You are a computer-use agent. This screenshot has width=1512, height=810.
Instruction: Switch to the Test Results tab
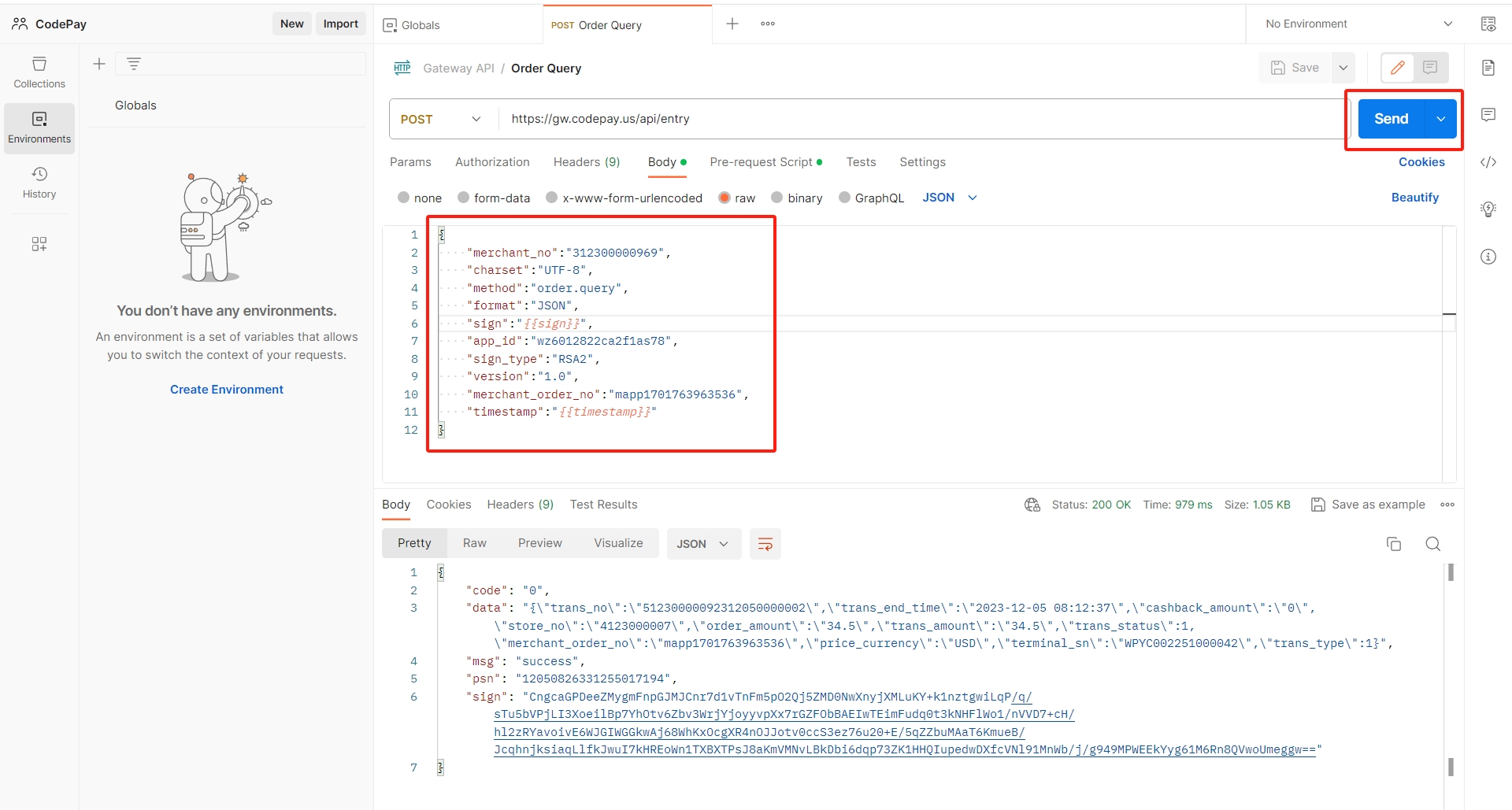point(603,505)
